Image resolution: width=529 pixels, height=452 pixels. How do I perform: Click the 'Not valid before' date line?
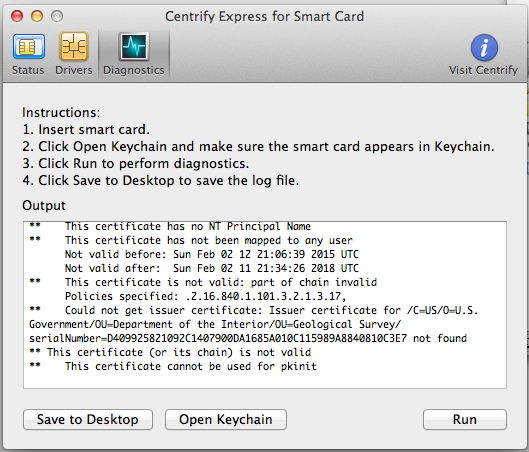point(212,254)
